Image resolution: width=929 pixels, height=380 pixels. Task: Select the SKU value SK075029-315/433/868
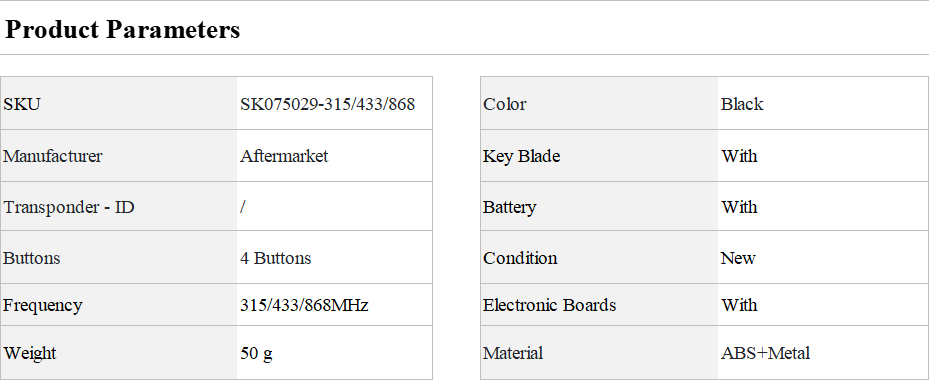coord(328,104)
